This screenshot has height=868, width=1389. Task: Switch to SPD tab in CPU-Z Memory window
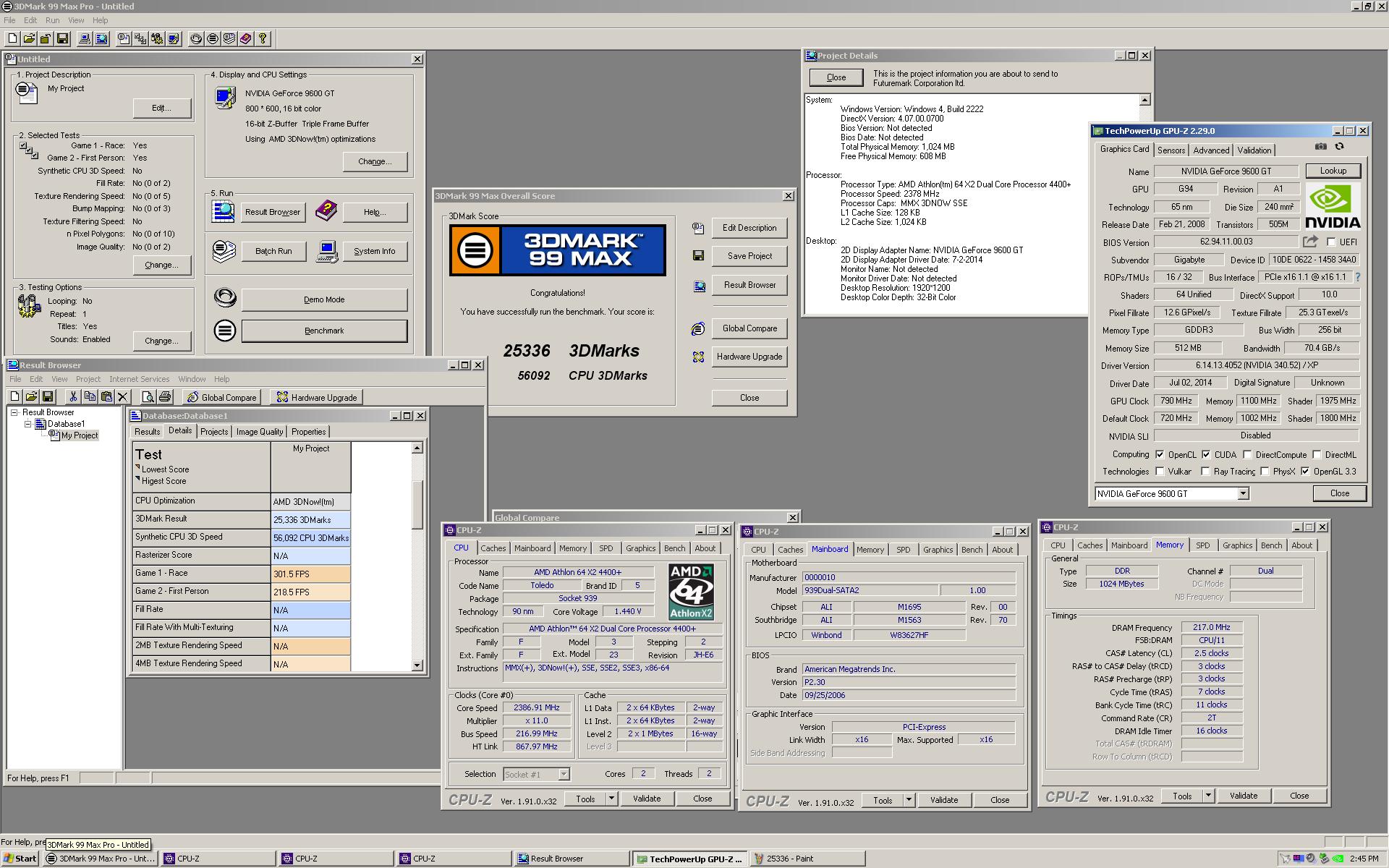(x=1202, y=545)
